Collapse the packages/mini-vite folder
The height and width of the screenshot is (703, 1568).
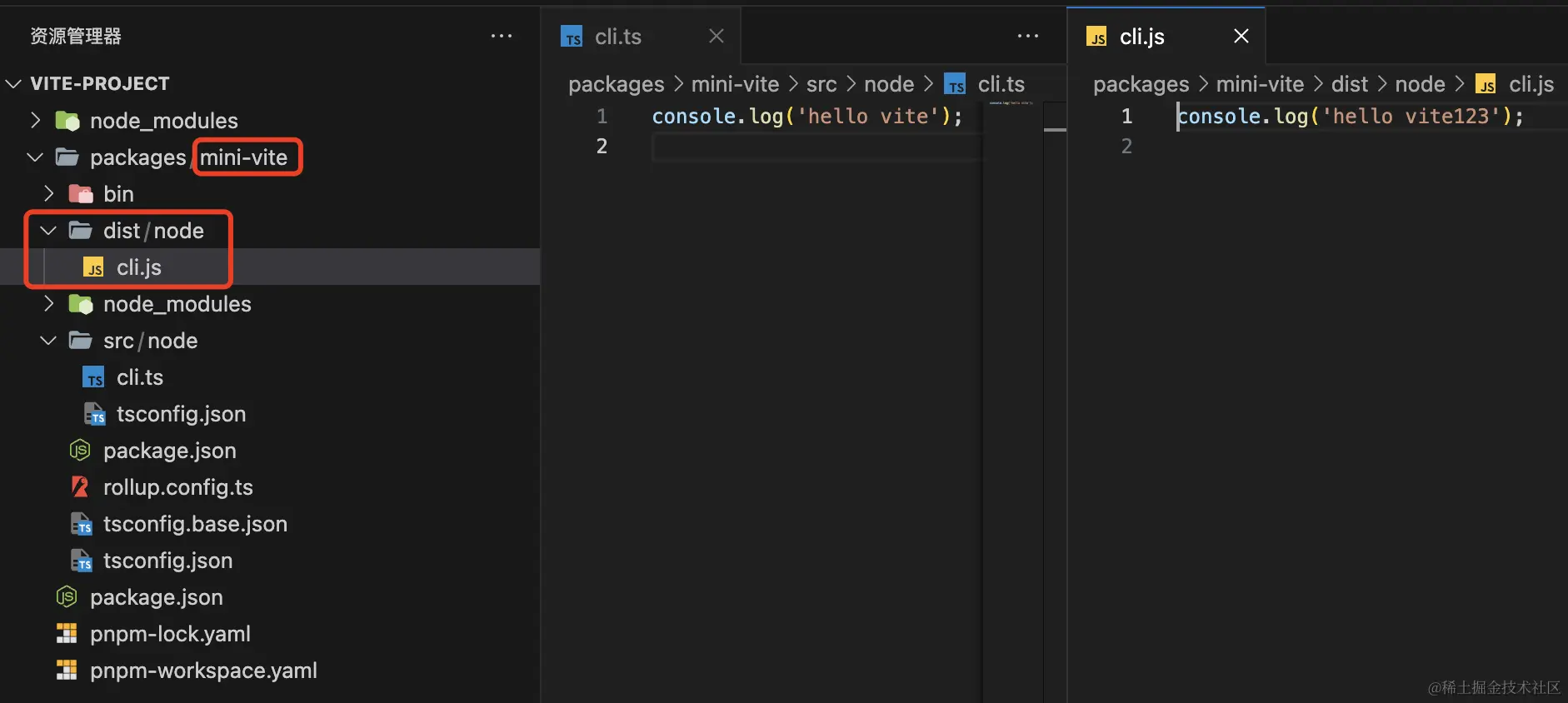[35, 157]
